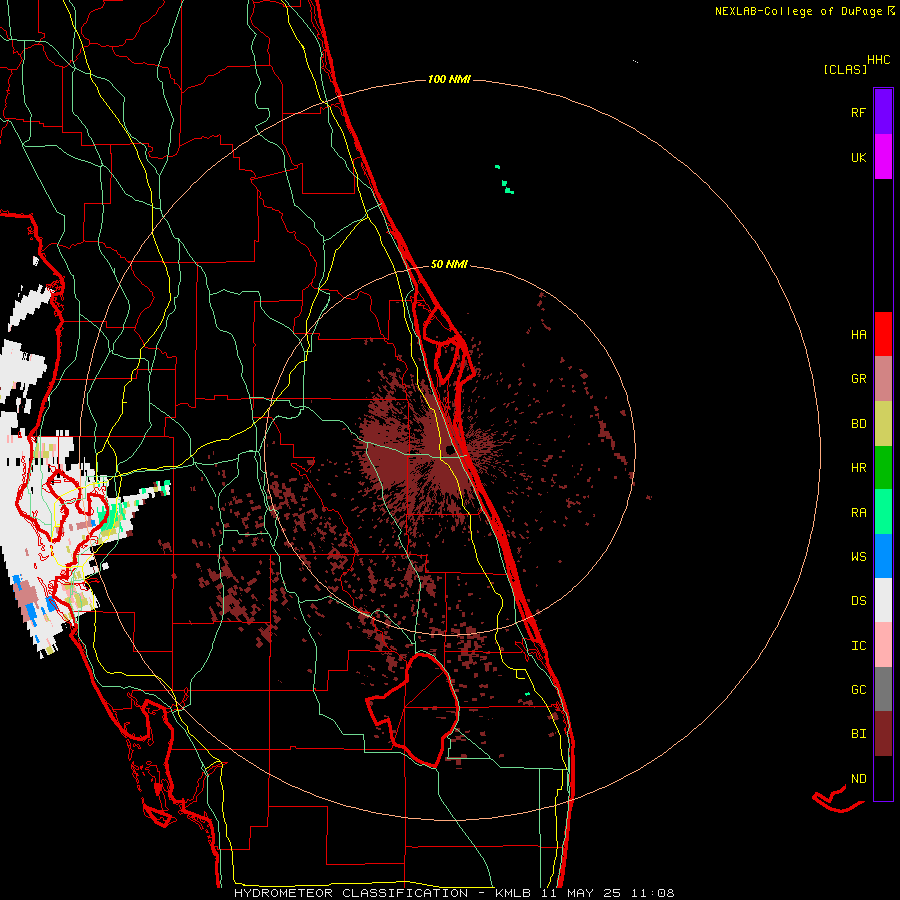
Task: Click the 11:08 timestamp
Action: click(x=652, y=893)
